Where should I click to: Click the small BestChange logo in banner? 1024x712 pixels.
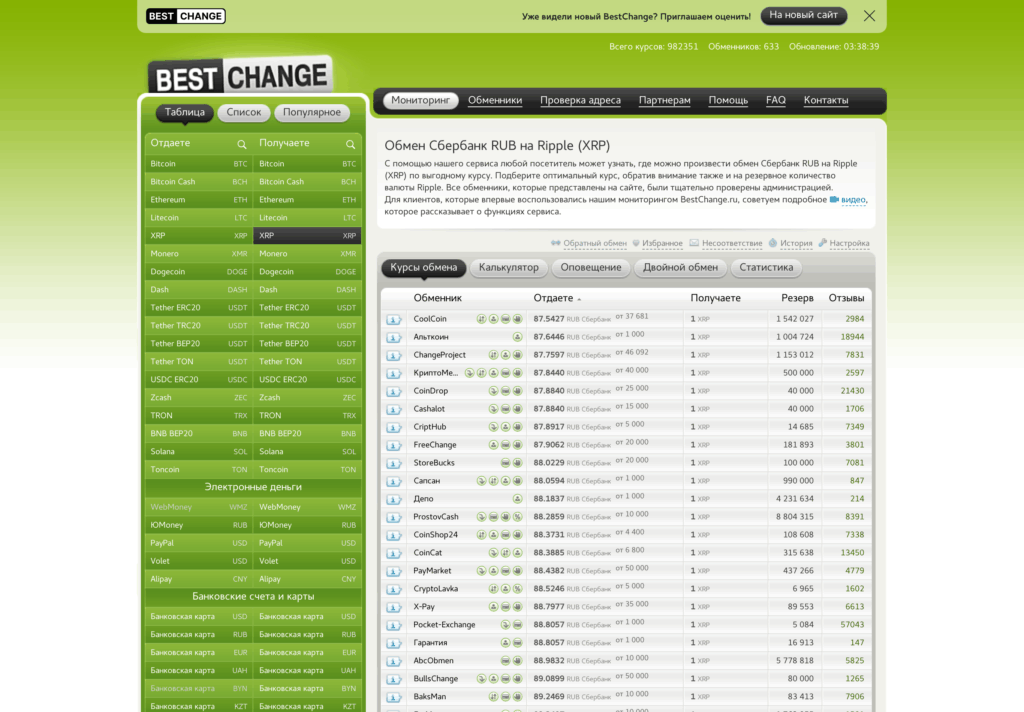coord(185,16)
